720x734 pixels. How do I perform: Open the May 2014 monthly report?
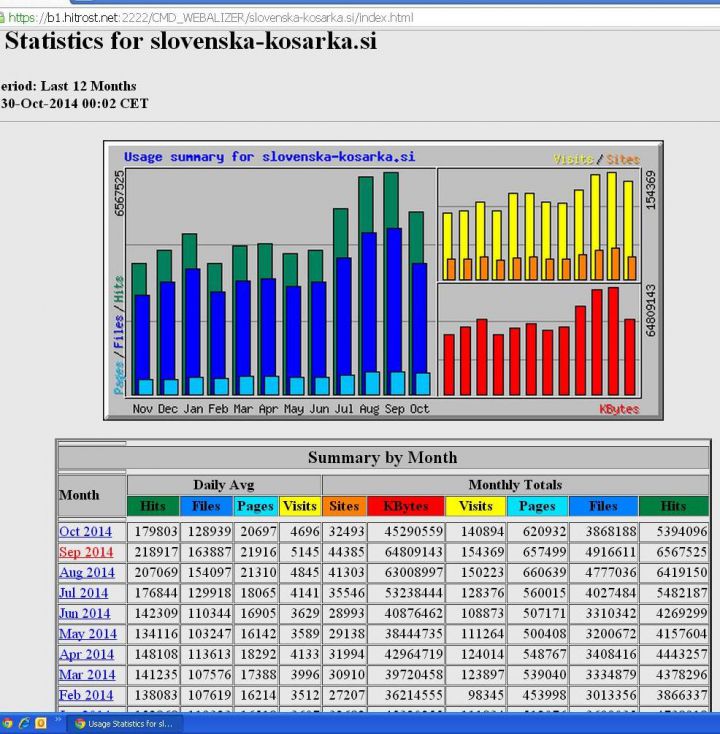pyautogui.click(x=88, y=634)
